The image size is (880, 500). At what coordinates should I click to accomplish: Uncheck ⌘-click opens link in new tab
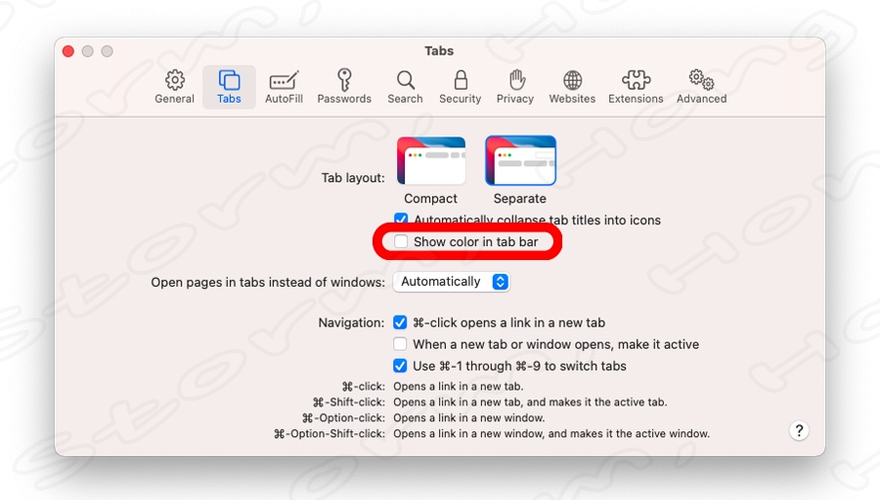pos(400,323)
